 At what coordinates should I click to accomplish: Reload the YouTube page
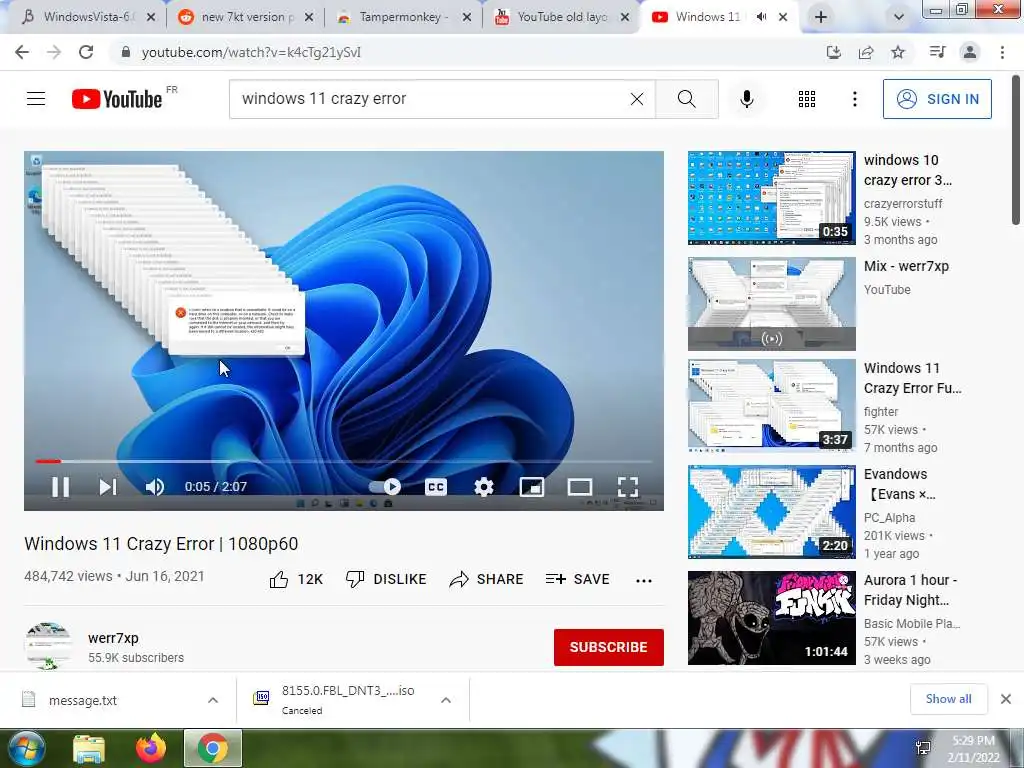point(86,52)
